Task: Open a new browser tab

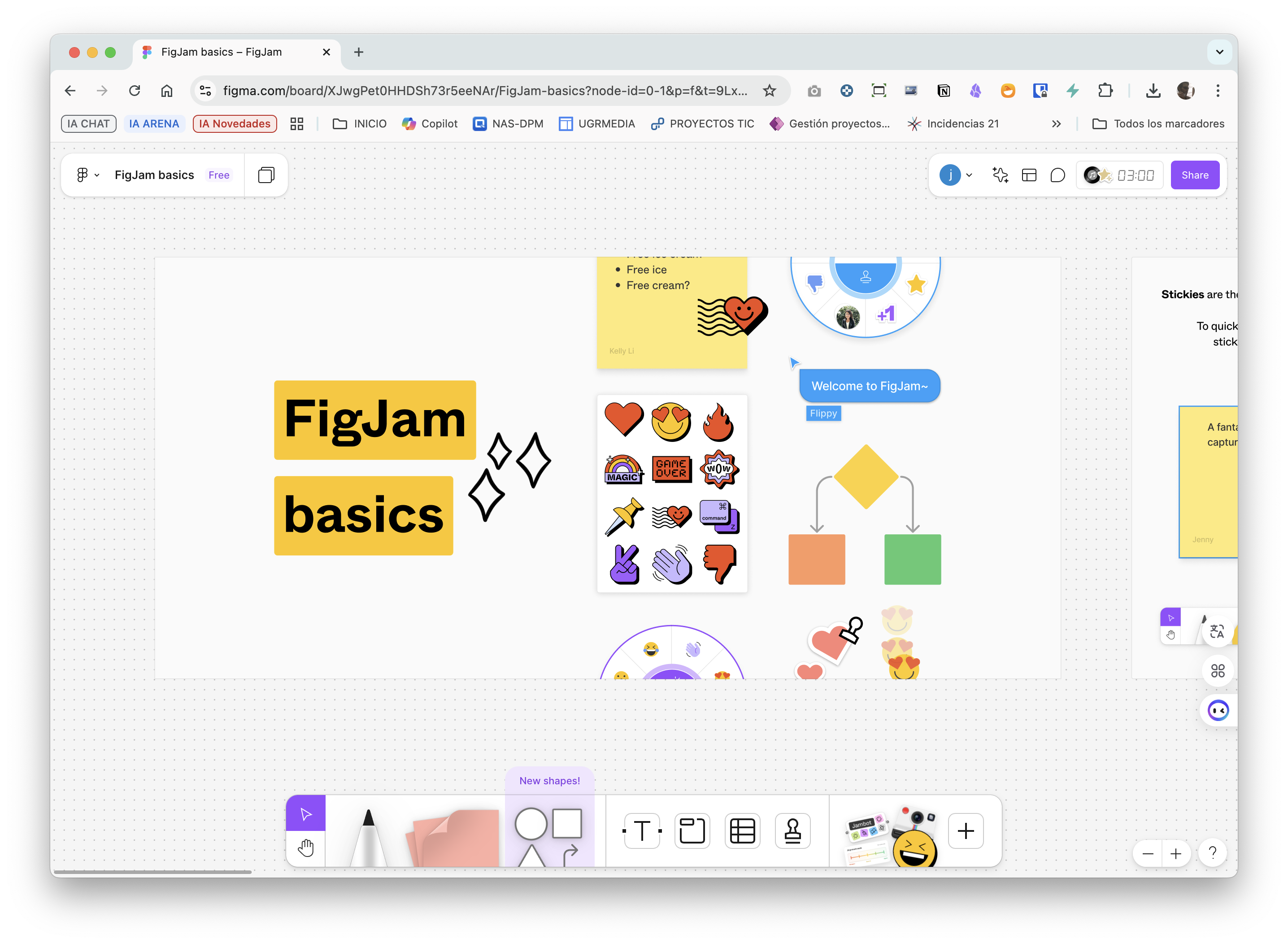Action: tap(359, 52)
